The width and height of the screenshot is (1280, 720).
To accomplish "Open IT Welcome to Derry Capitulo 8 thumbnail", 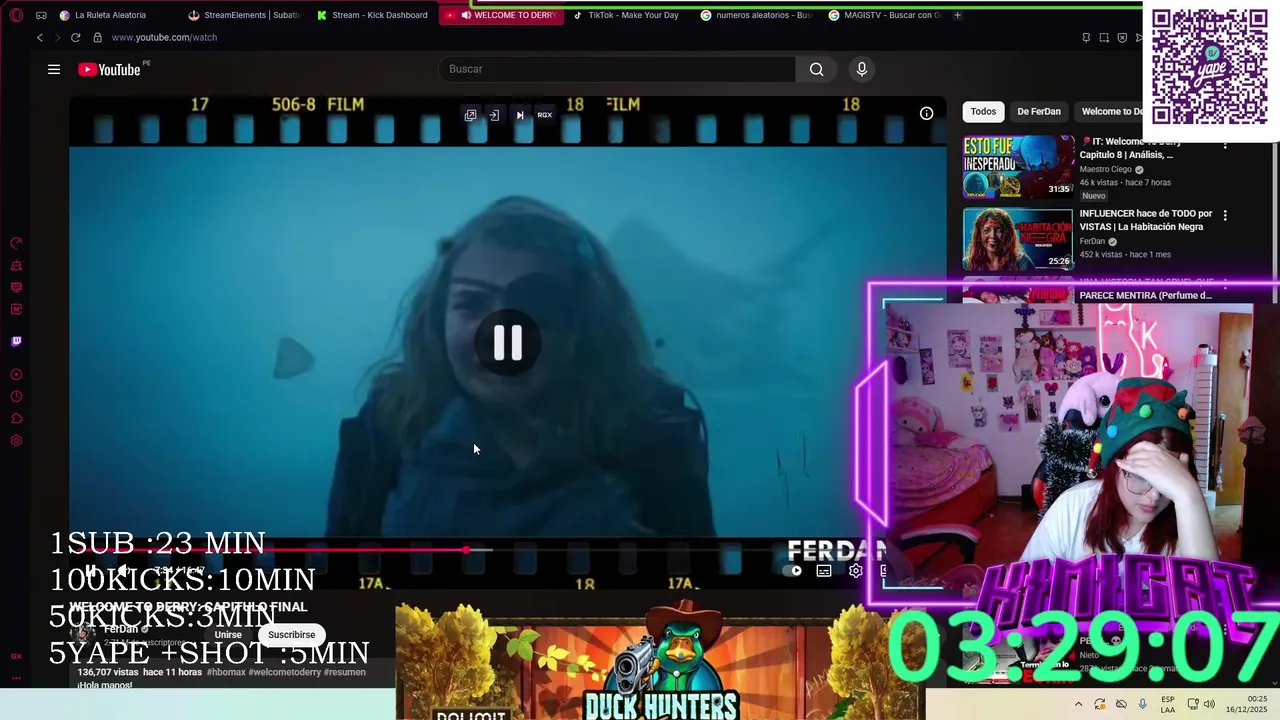I will [x=1018, y=167].
